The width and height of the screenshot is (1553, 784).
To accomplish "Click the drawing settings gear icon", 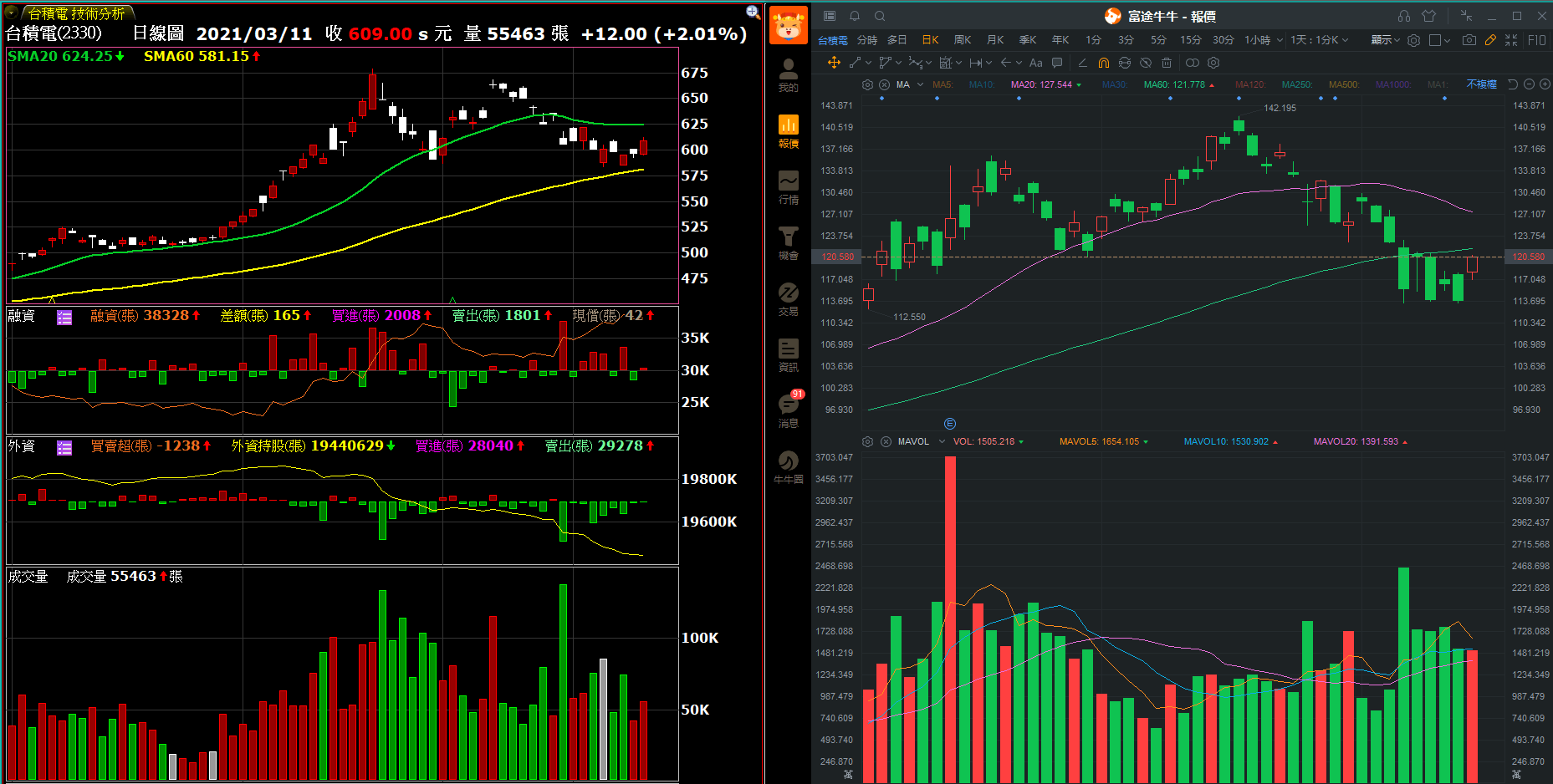I will point(1213,63).
